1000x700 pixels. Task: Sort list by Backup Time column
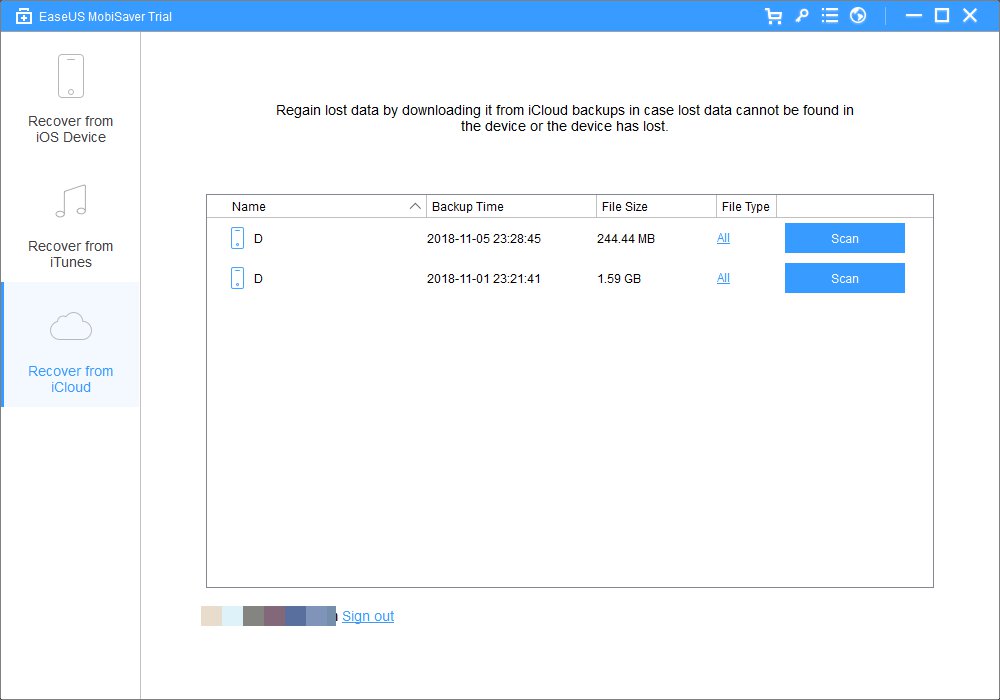point(467,207)
